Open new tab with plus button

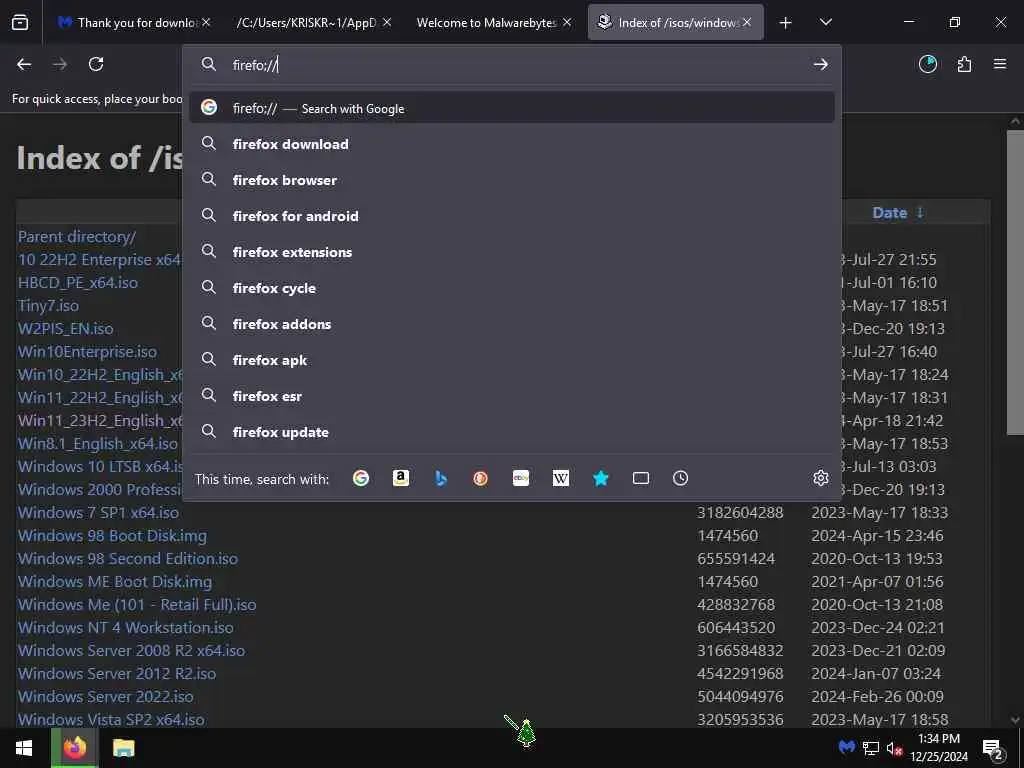coord(786,23)
